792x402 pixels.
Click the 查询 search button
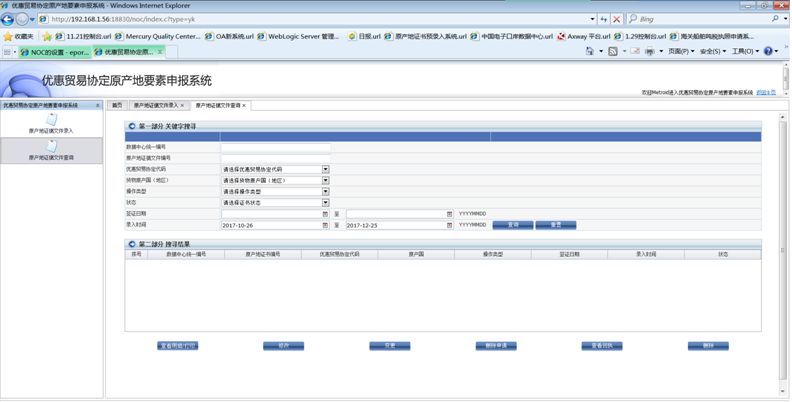click(x=513, y=225)
